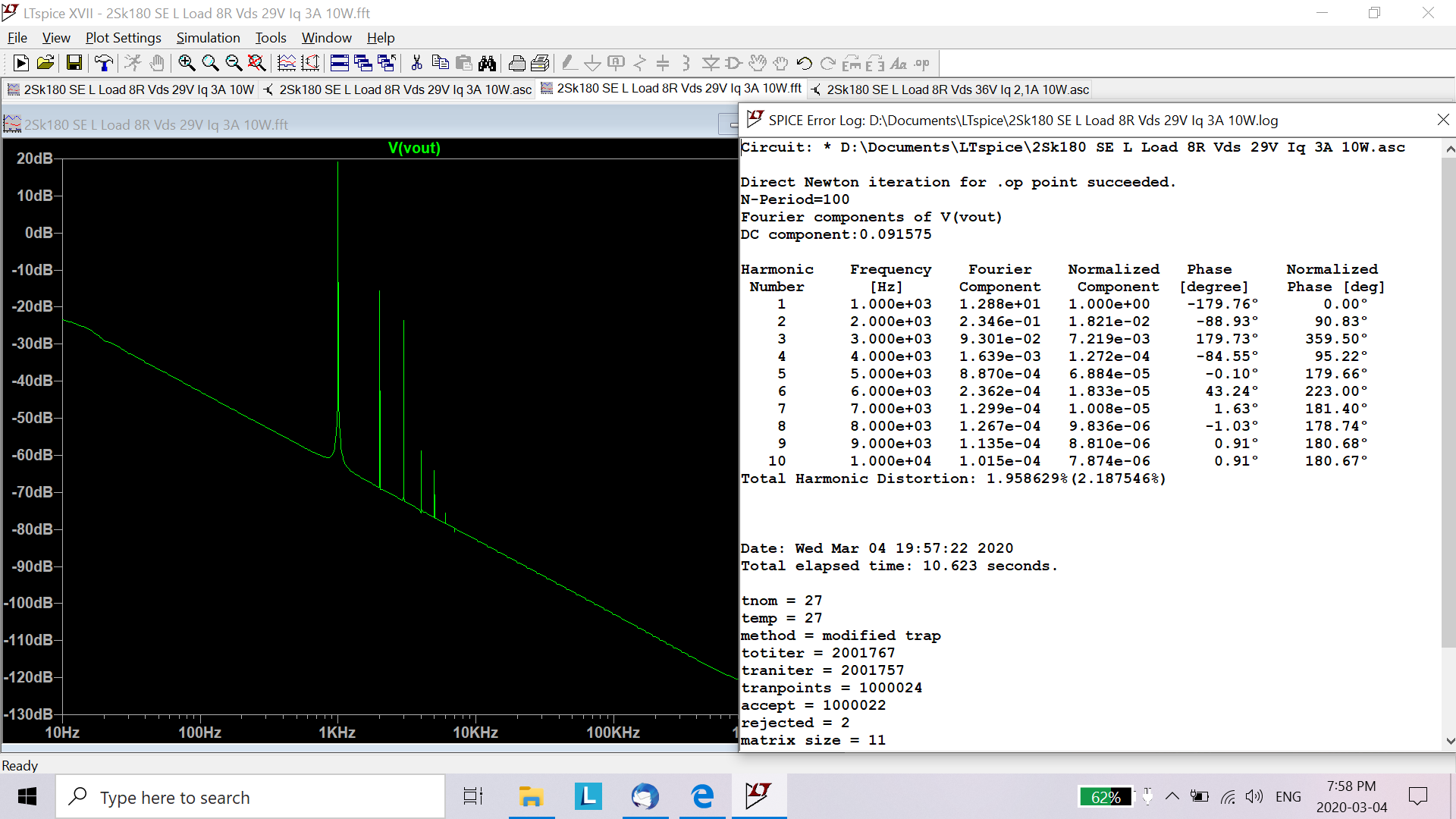Open Control Panel hammer icon
The image size is (1456, 819).
[104, 64]
